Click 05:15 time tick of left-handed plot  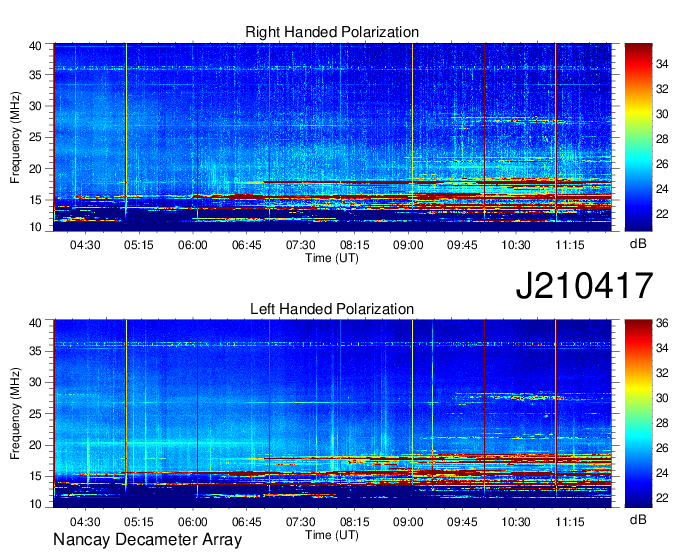tap(139, 522)
